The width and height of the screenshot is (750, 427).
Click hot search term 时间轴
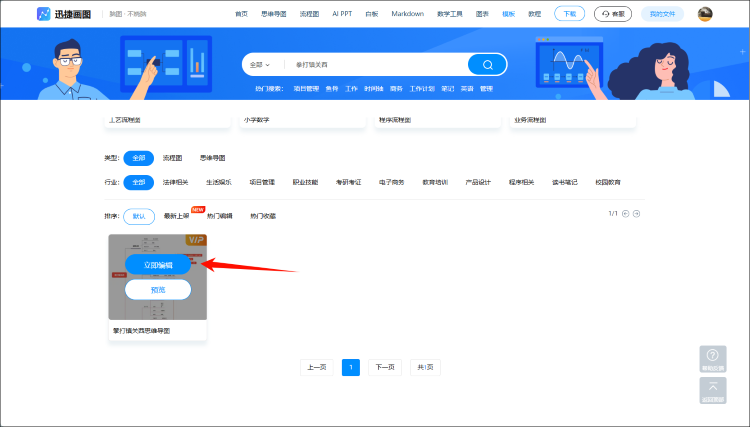click(x=374, y=89)
